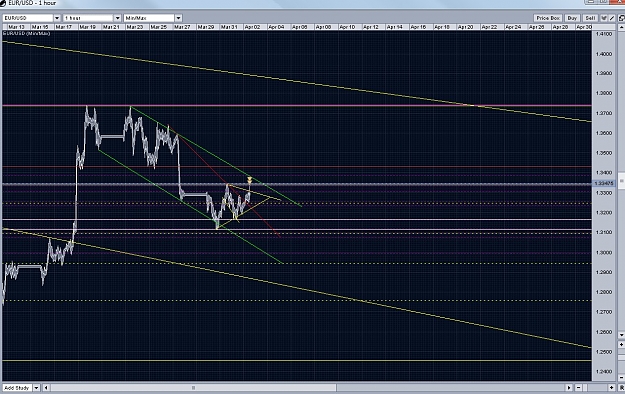Open the Min/Max chart type dropdown
The width and height of the screenshot is (625, 394).
(153, 18)
